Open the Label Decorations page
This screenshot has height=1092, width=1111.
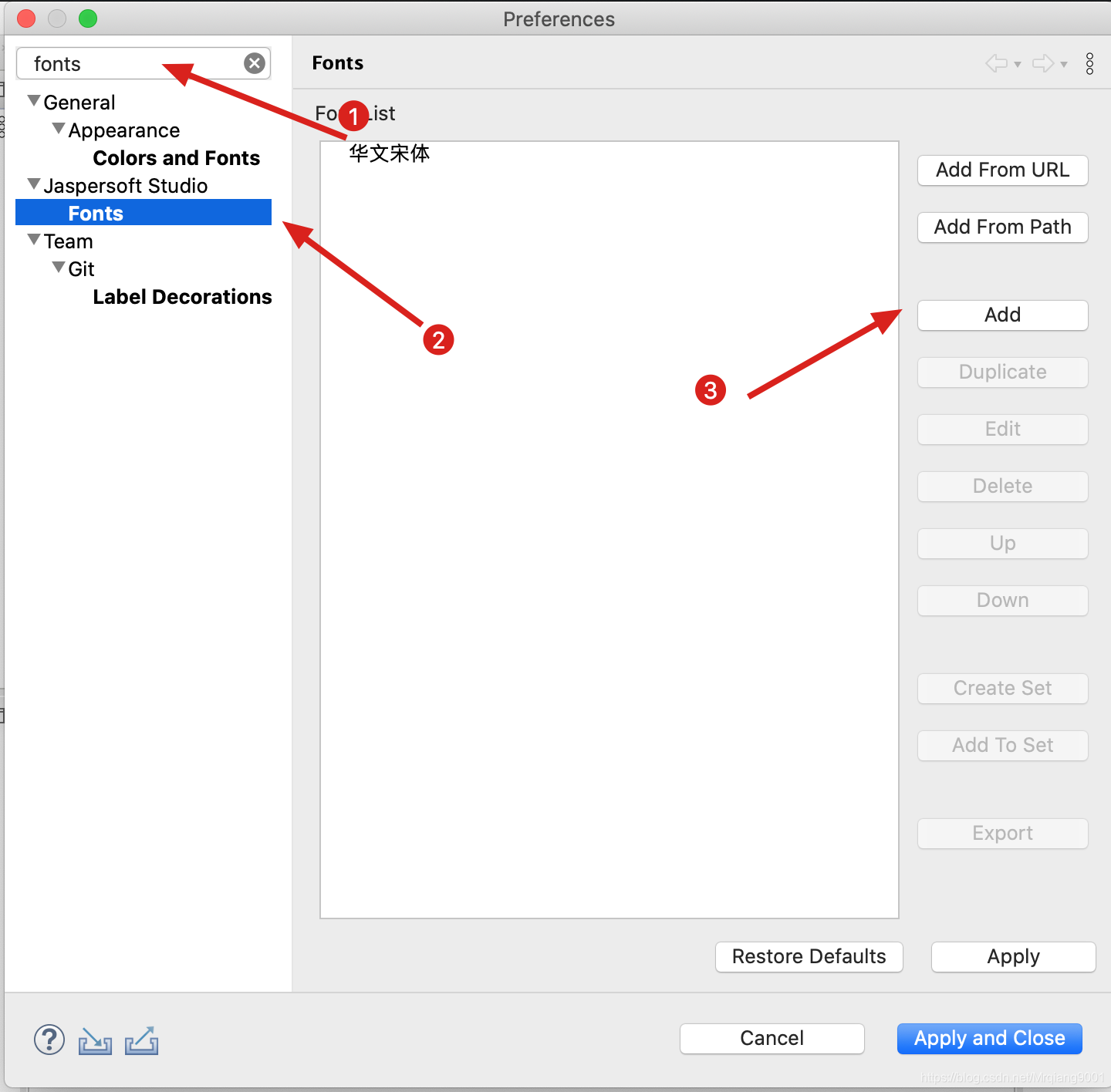coord(182,297)
